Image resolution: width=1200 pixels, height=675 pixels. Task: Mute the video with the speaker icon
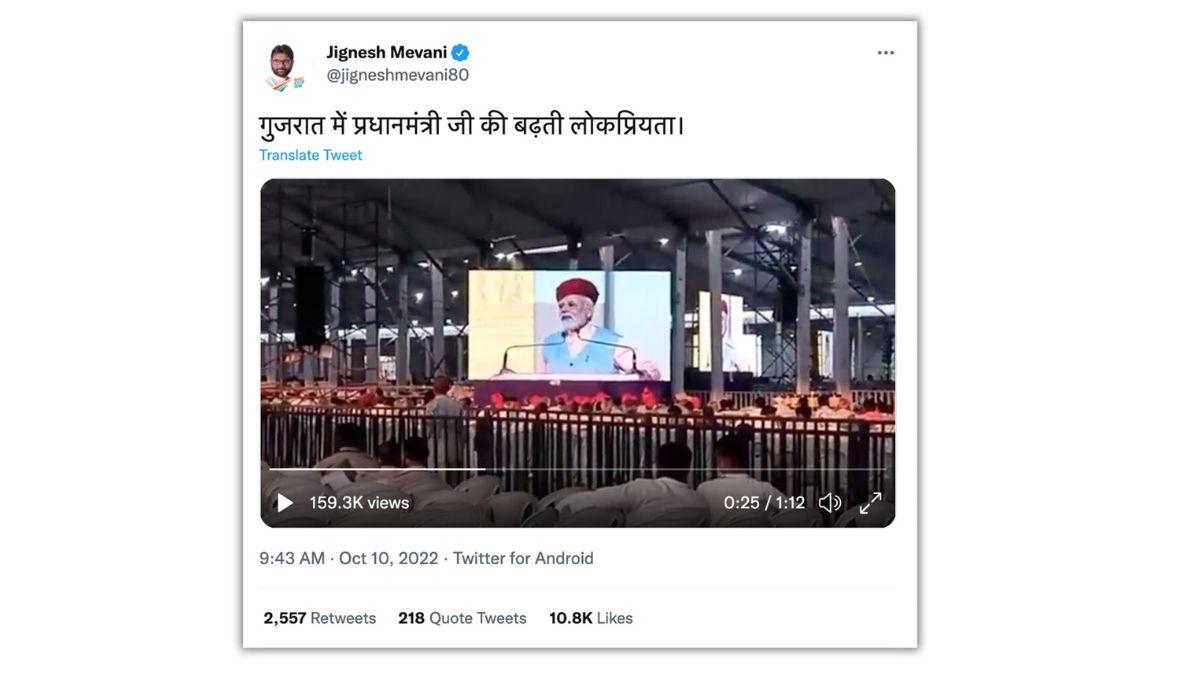tap(830, 503)
